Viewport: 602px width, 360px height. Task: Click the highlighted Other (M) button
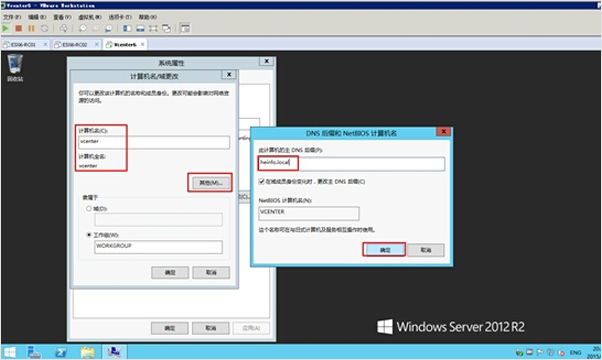[x=210, y=183]
